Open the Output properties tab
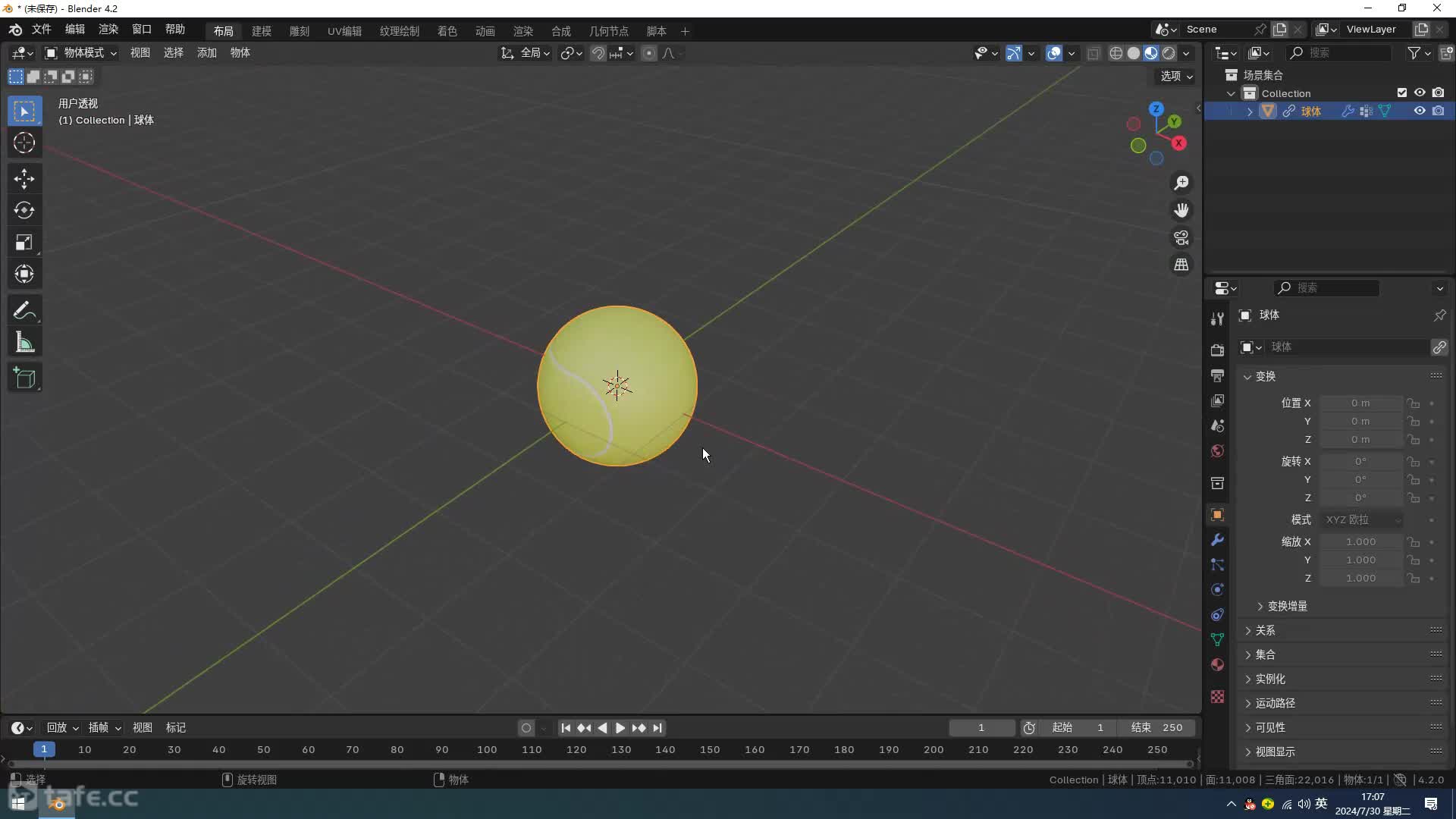 [x=1217, y=375]
